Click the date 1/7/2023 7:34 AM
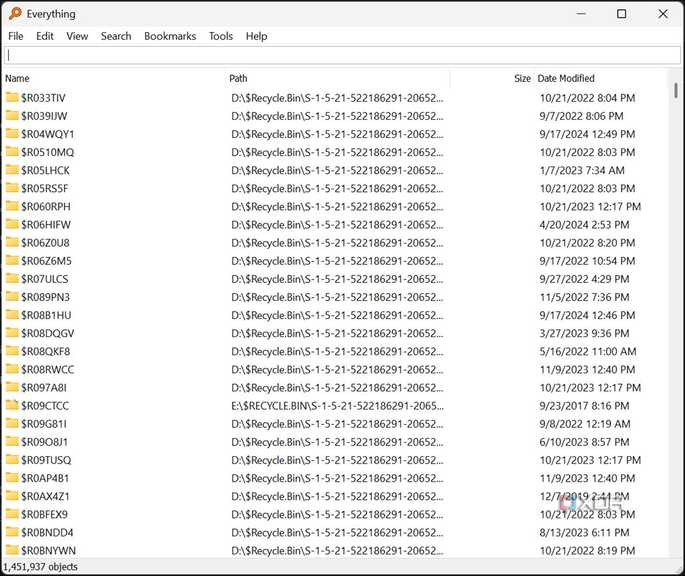This screenshot has height=576, width=685. (x=582, y=170)
